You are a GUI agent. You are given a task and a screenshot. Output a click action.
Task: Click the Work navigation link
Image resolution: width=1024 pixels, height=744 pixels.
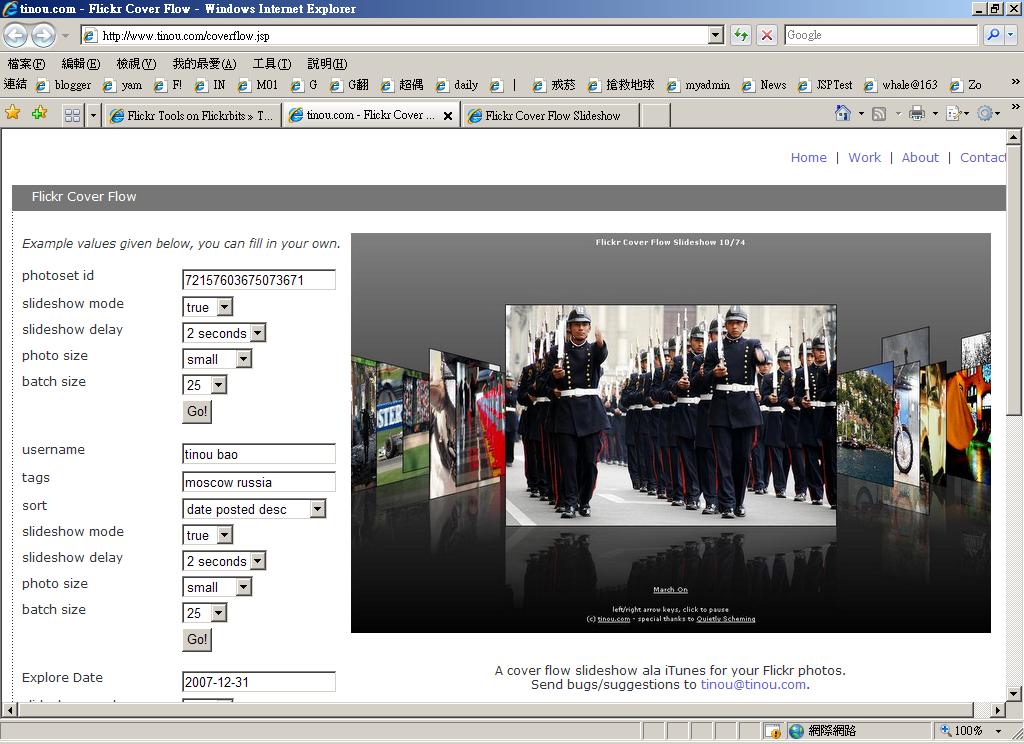click(864, 157)
